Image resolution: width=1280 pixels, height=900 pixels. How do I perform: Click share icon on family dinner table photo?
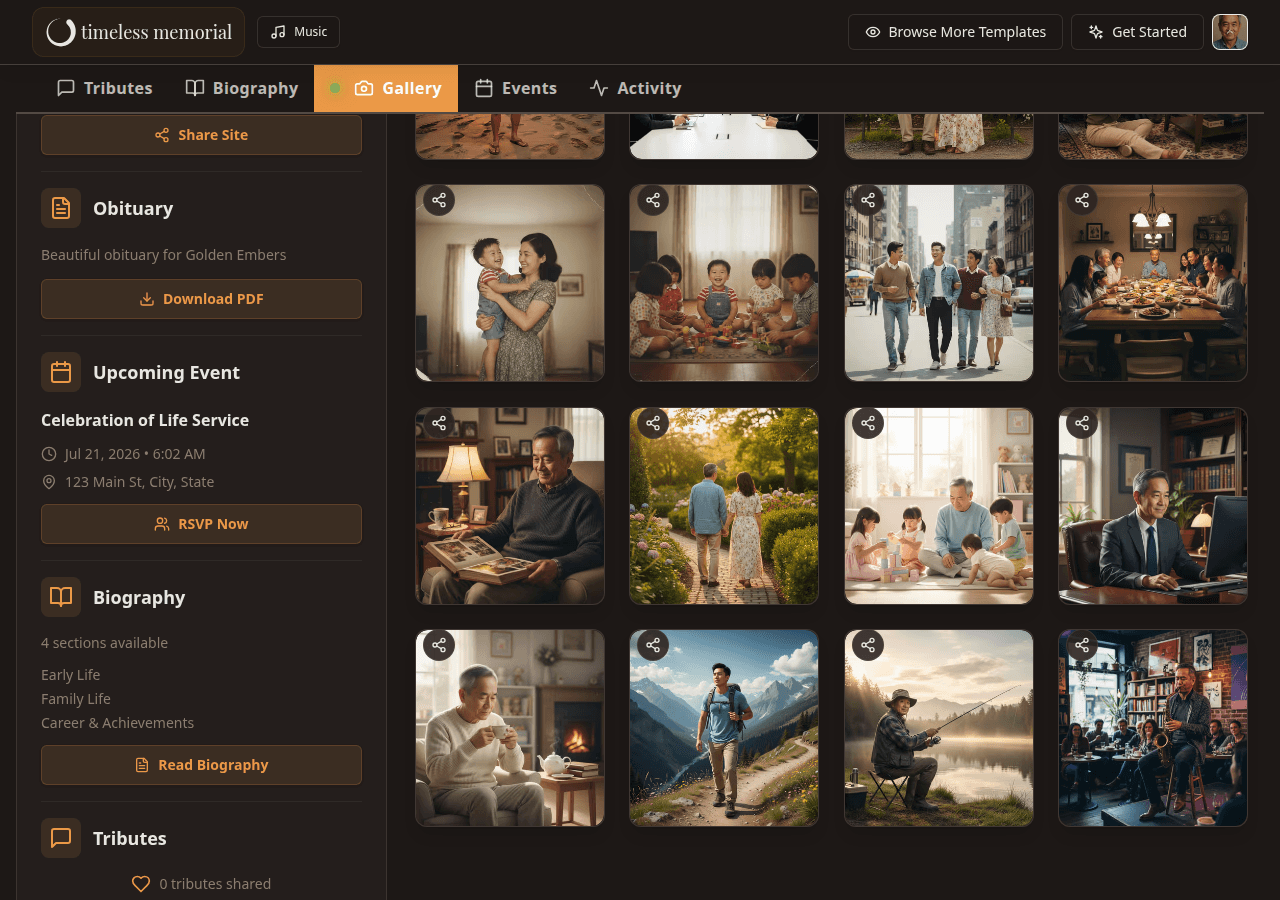click(1082, 200)
